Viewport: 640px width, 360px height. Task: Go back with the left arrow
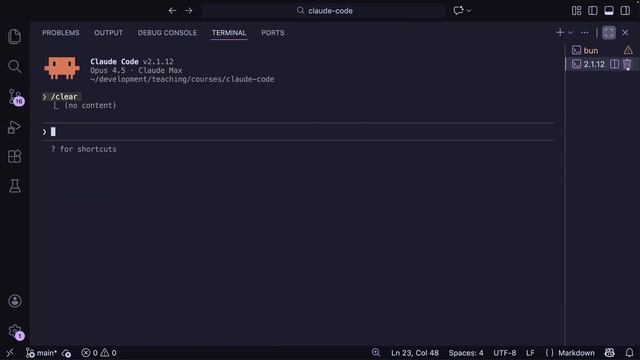point(172,11)
